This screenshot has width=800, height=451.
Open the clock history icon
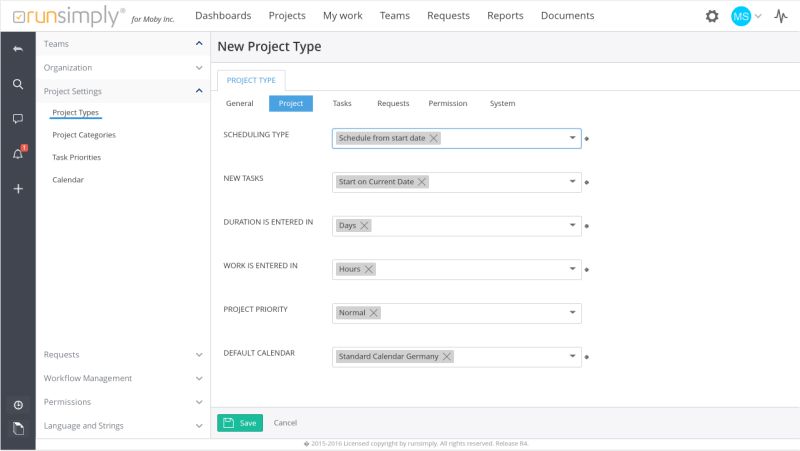[x=18, y=405]
